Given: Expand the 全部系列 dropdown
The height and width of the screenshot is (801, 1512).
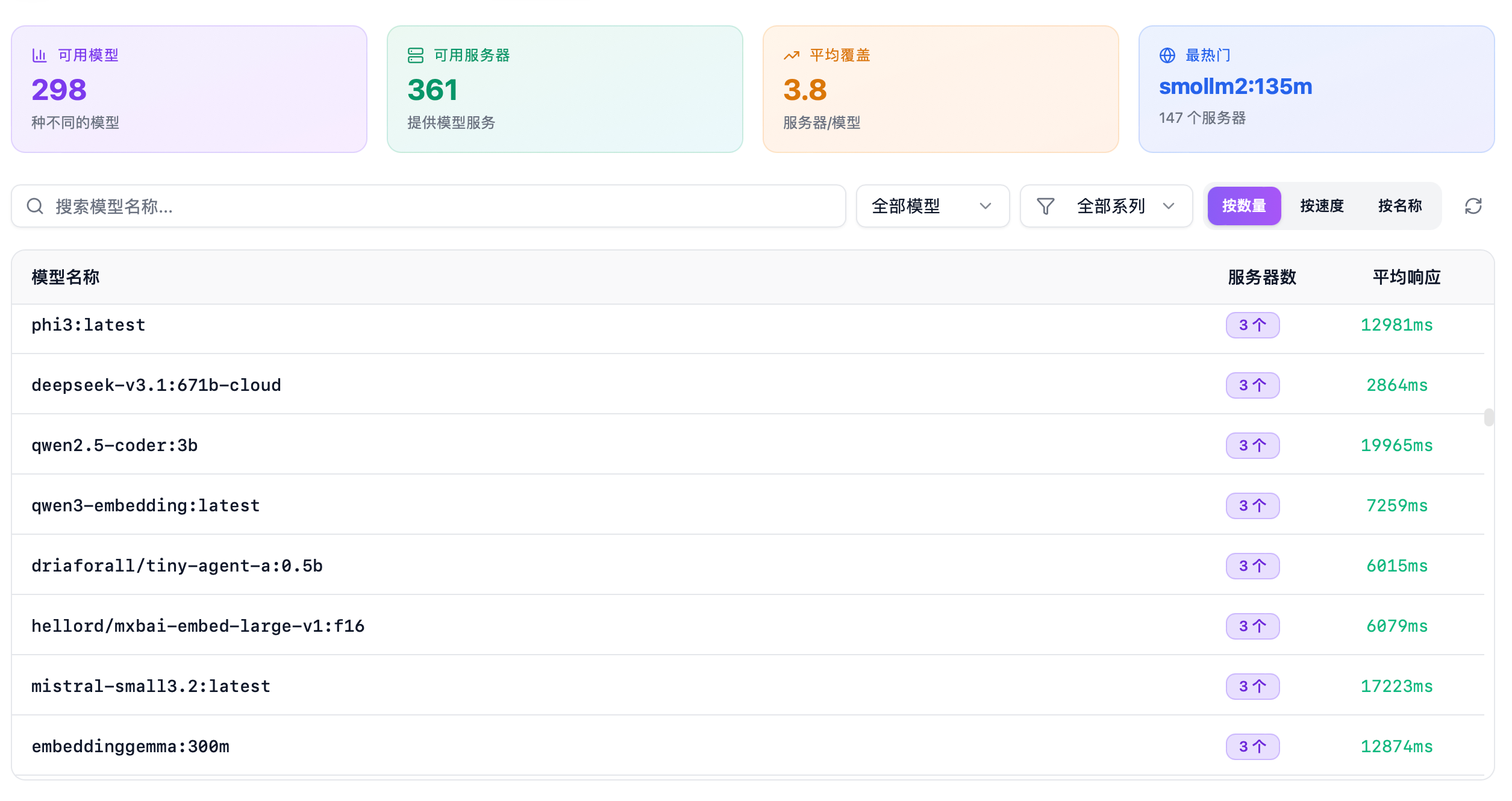Looking at the screenshot, I should [1110, 206].
